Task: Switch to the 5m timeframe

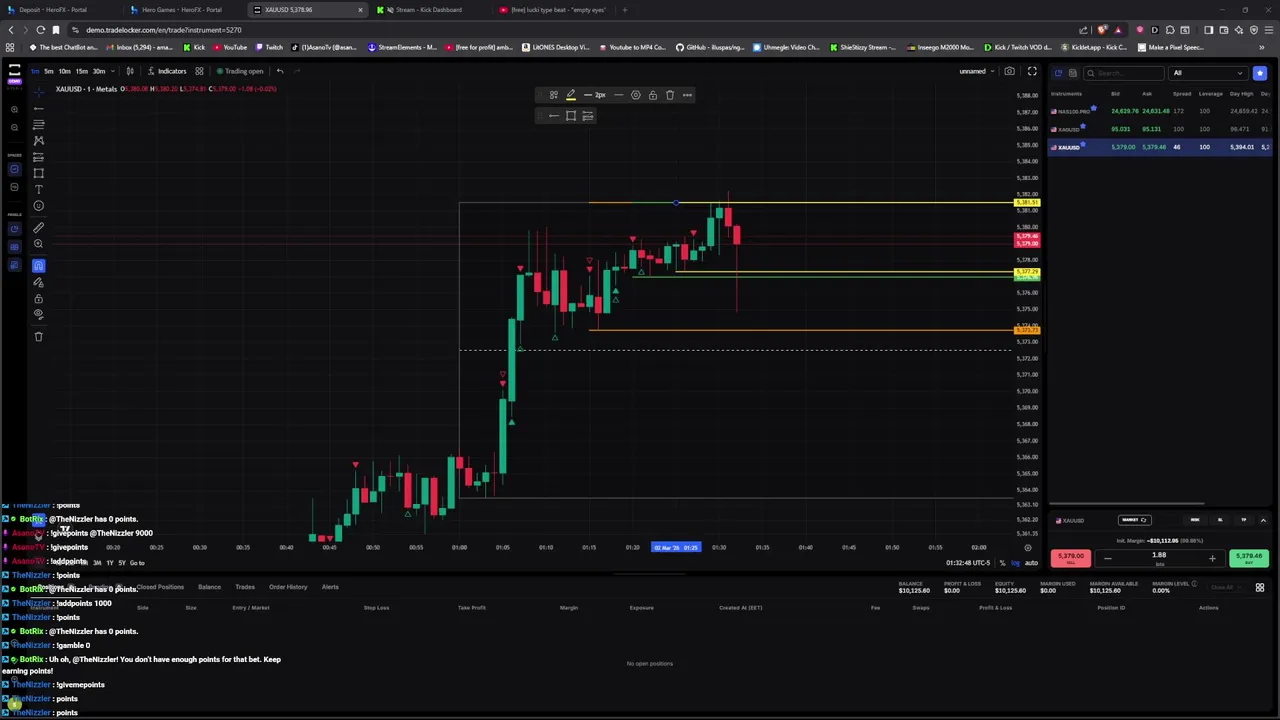Action: (49, 71)
